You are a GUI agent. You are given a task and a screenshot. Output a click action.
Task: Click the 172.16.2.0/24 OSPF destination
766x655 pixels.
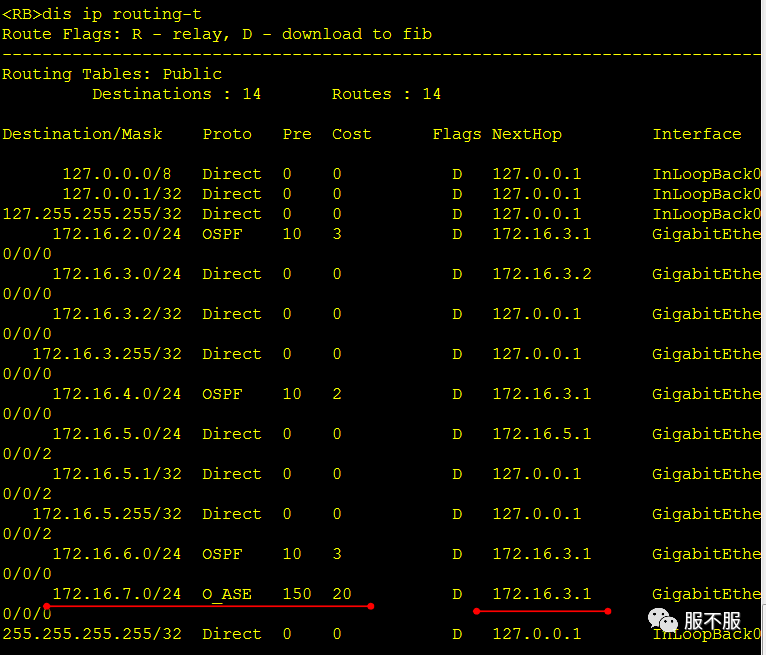pos(116,234)
